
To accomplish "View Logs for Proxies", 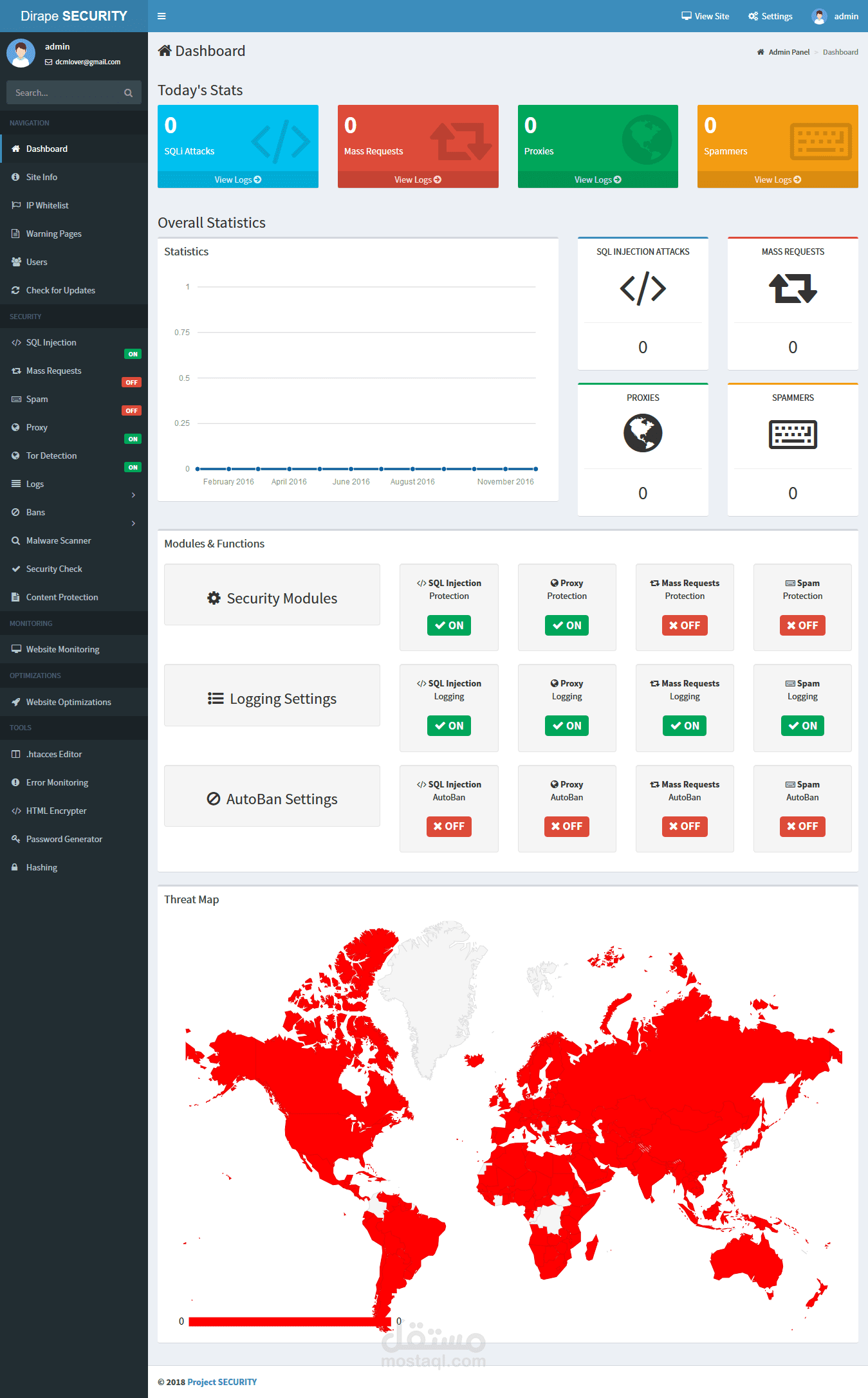I will point(598,179).
